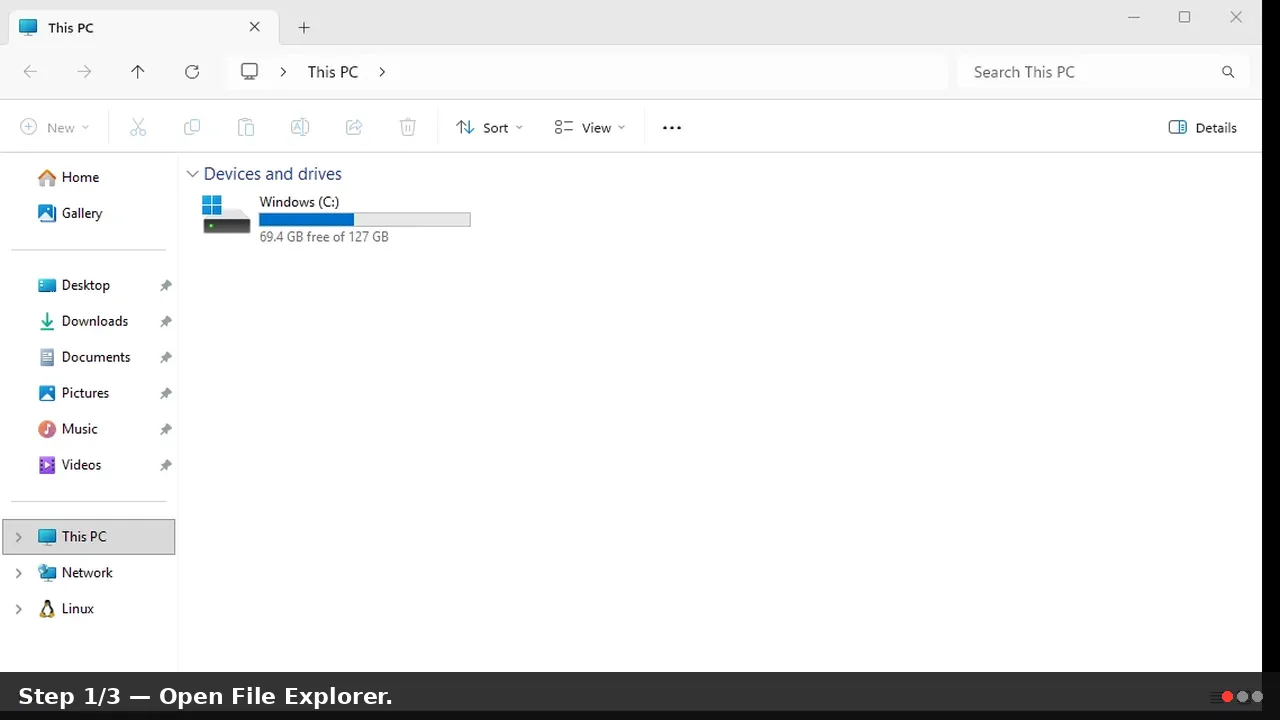1280x720 pixels.
Task: Collapse the Devices and drives group
Action: (193, 174)
